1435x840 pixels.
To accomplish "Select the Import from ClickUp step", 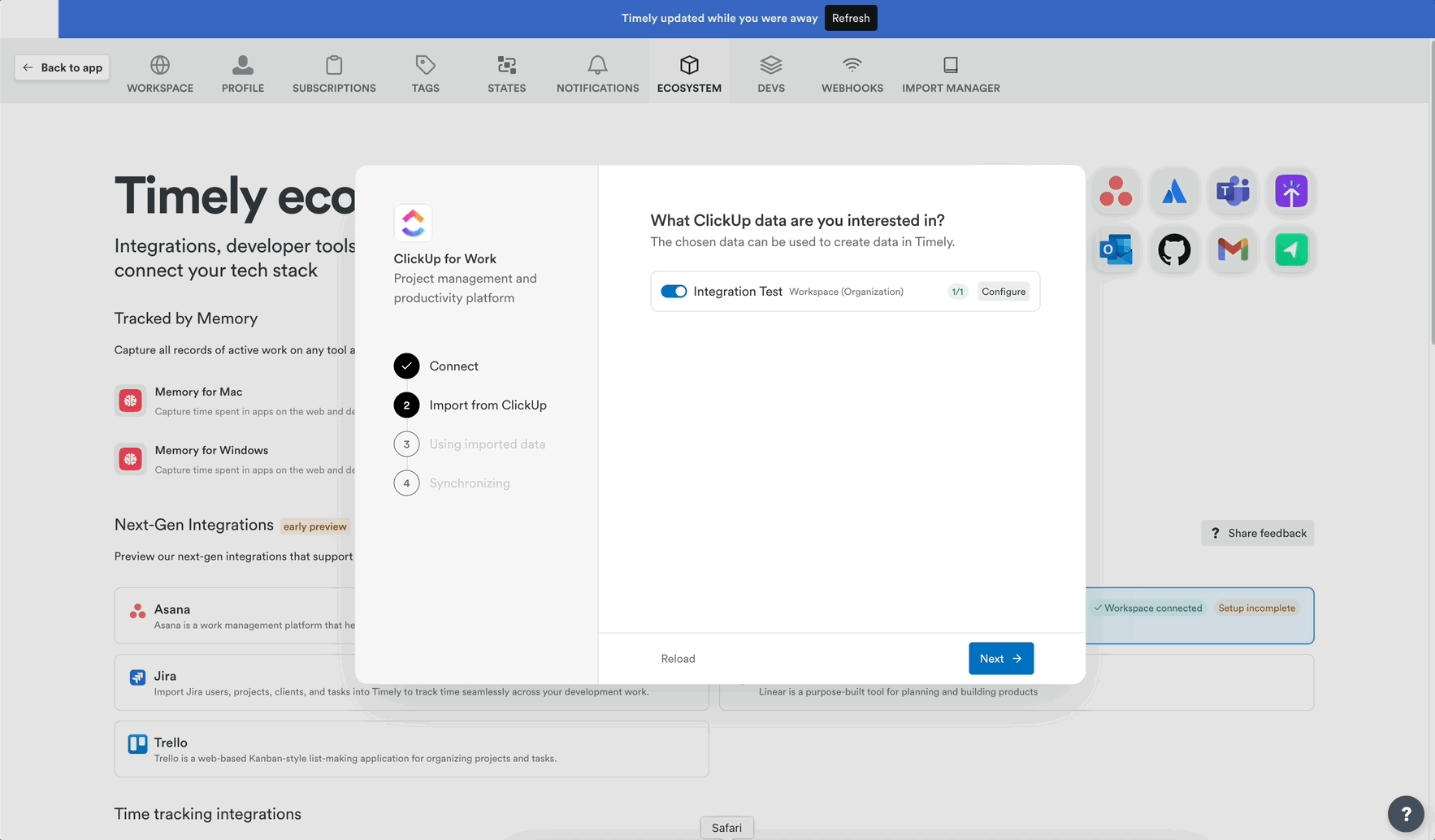I will [488, 405].
